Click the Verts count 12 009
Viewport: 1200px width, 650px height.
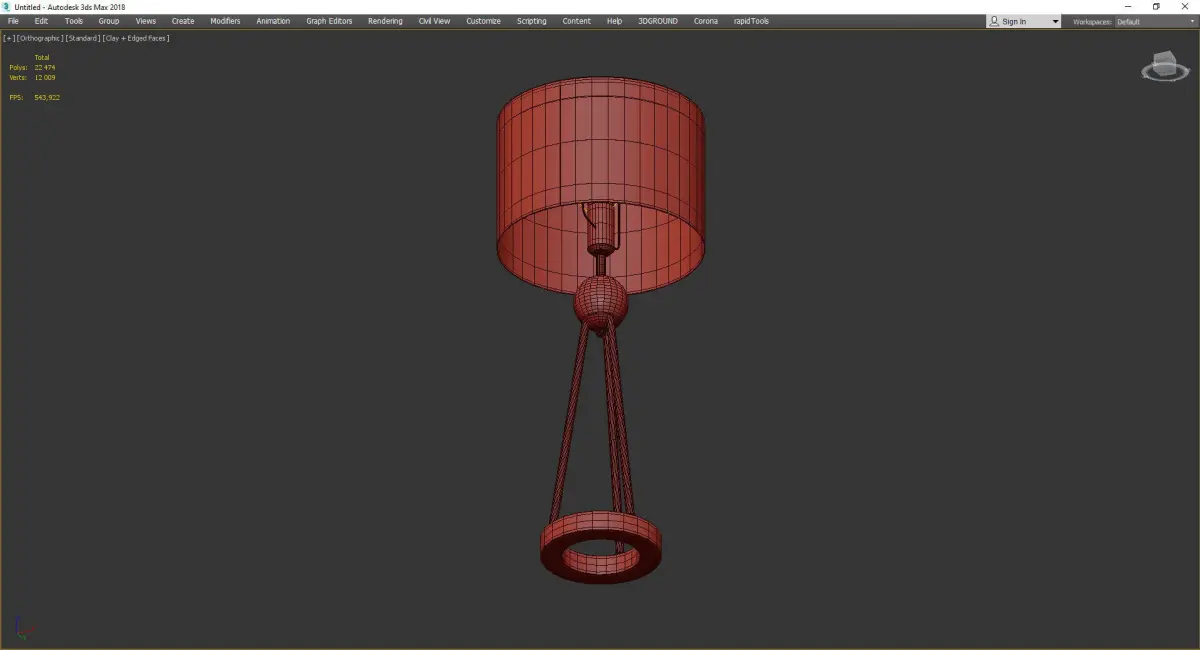point(45,77)
